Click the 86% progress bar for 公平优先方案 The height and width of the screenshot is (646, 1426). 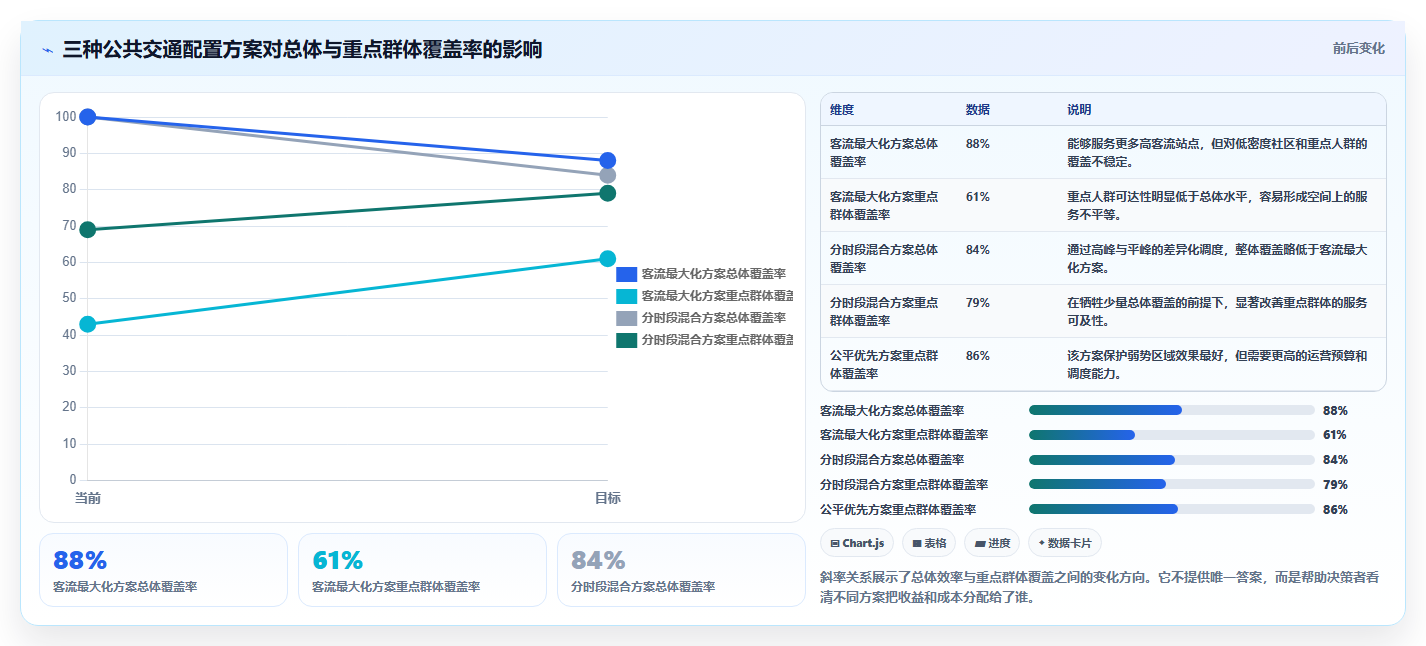1171,509
